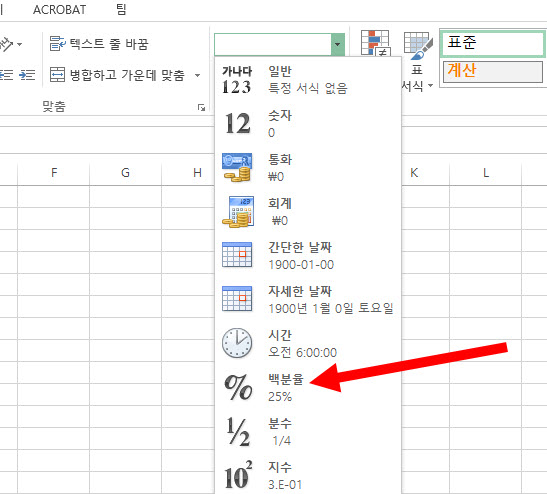
Task: Select column G header
Action: click(x=126, y=173)
